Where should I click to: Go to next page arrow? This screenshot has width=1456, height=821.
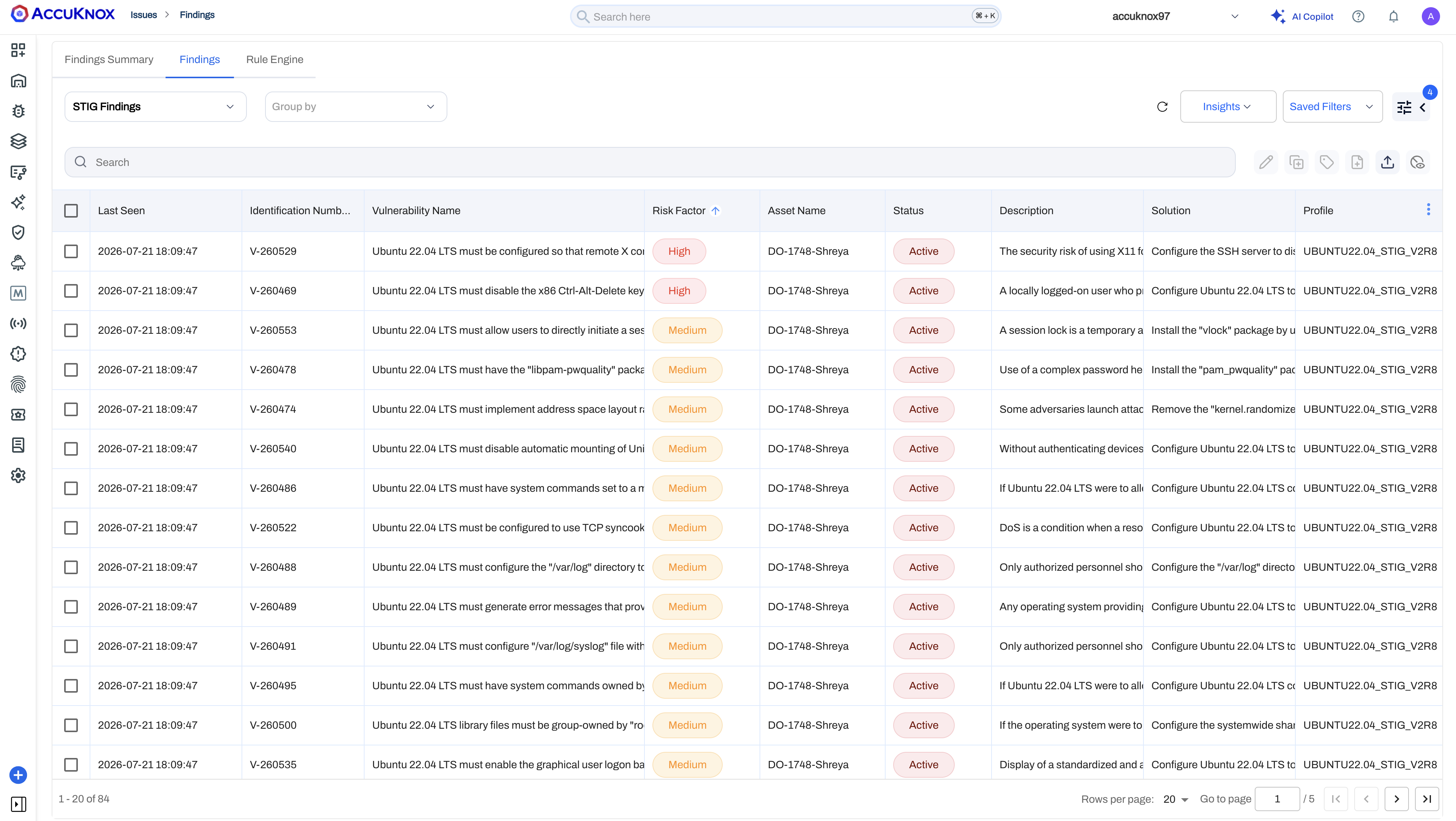(x=1397, y=799)
